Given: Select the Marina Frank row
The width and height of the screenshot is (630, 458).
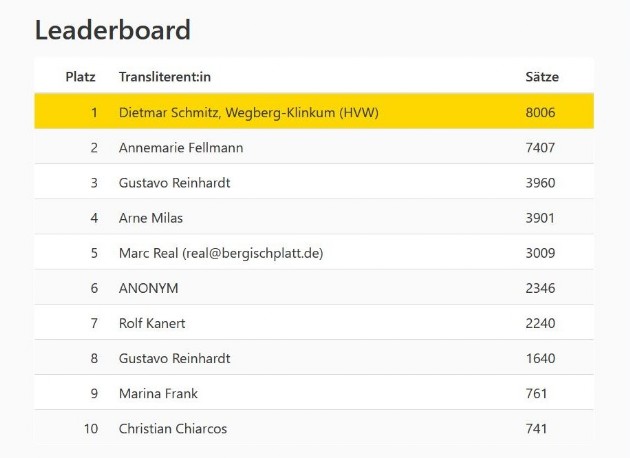Looking at the screenshot, I should click(x=314, y=393).
